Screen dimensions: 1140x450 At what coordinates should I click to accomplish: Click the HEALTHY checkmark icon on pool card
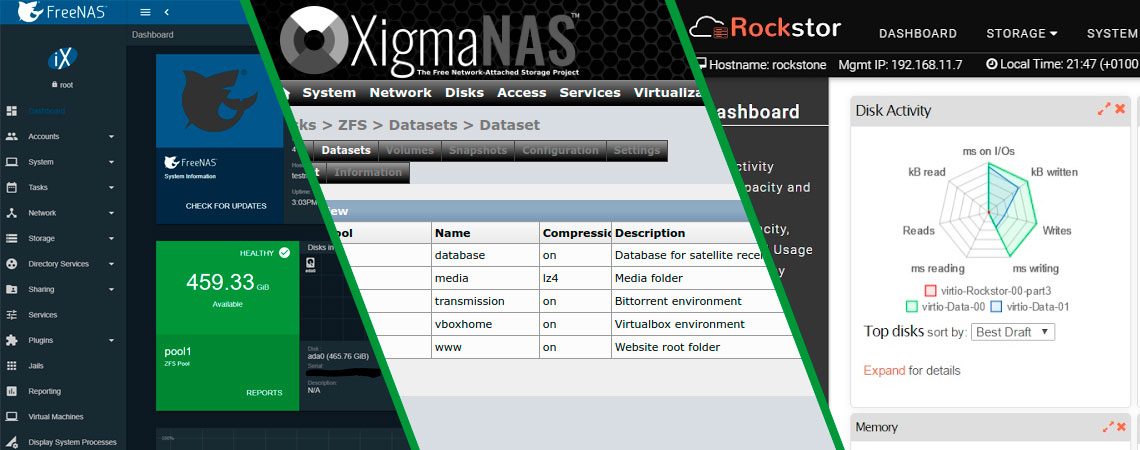coord(284,253)
